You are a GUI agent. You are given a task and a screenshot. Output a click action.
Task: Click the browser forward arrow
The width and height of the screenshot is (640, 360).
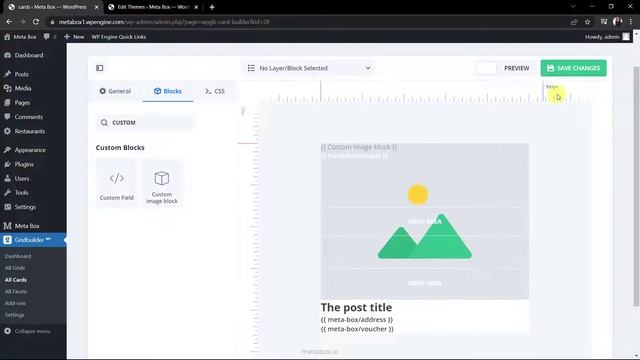pyautogui.click(x=22, y=22)
